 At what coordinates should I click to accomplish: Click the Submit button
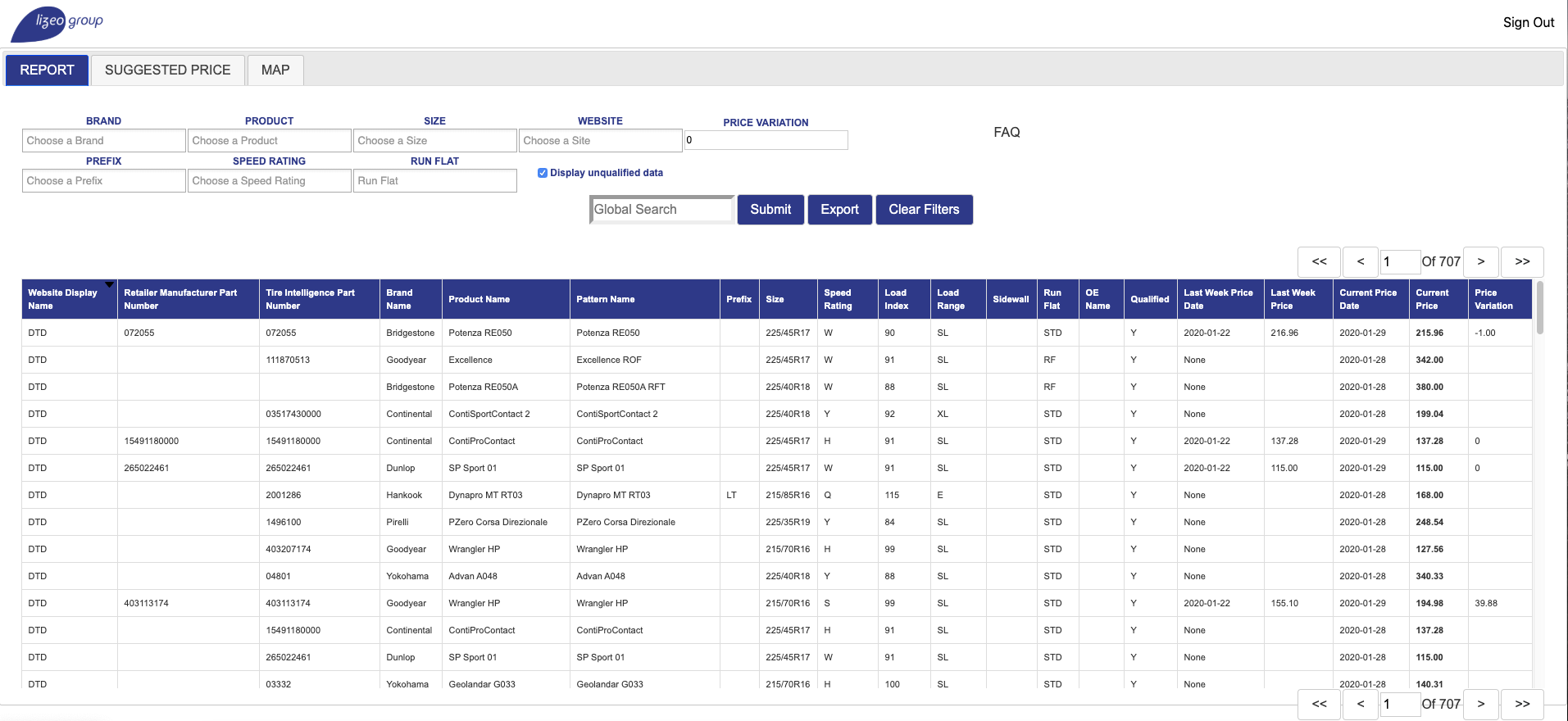click(x=770, y=210)
